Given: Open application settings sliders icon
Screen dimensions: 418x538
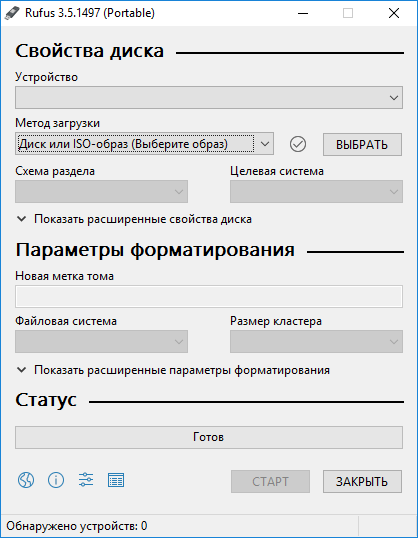Looking at the screenshot, I should [x=86, y=480].
